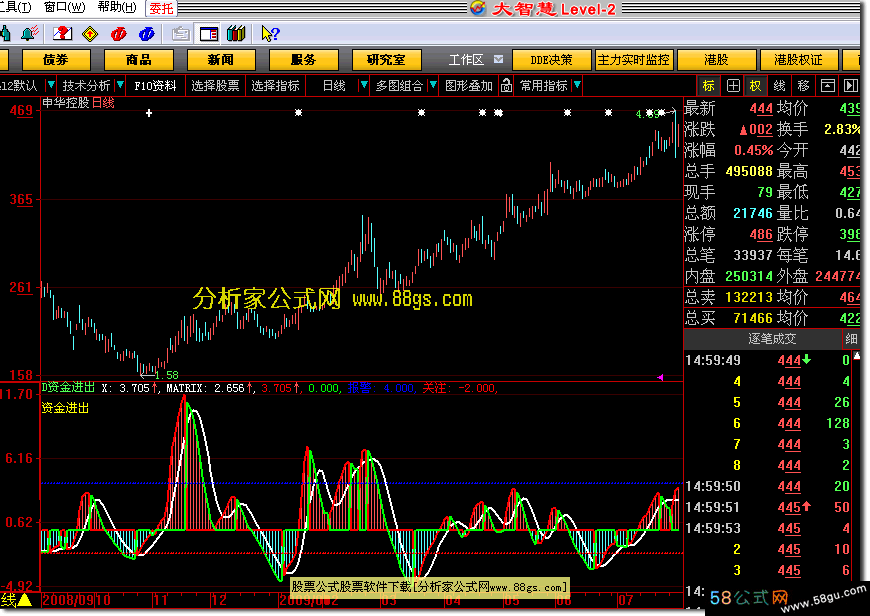
Task: Click the yellow diamond up-arrow icon
Action: 90,34
